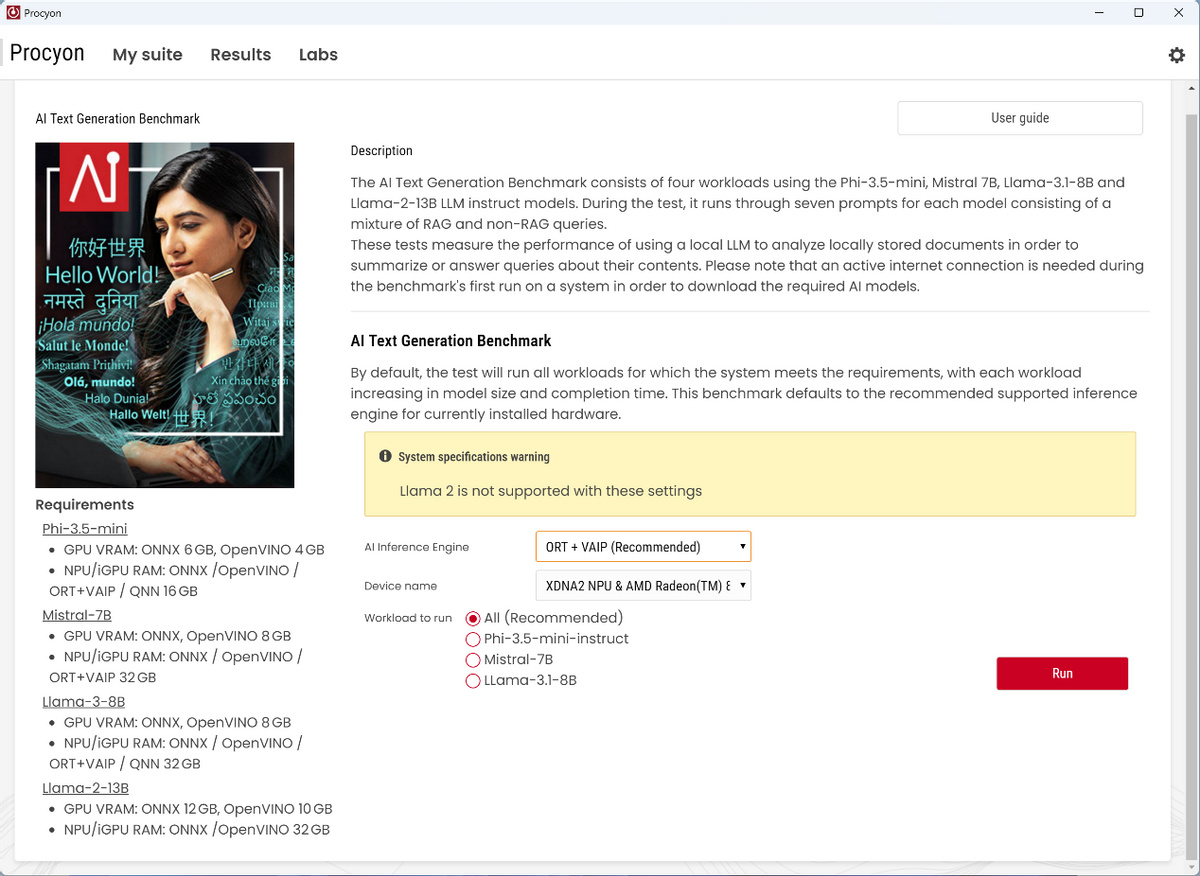The image size is (1200, 876).
Task: Click the Requirements heading
Action: 84,505
